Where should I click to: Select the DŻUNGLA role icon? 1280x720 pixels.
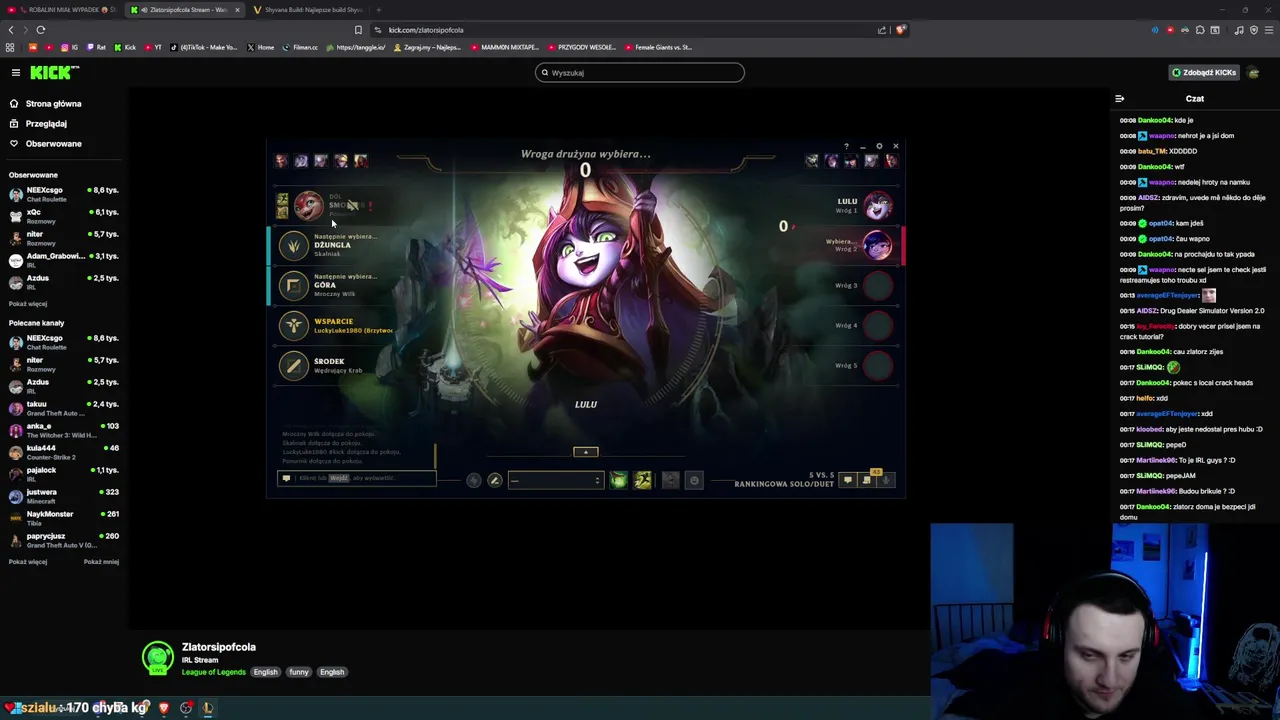[293, 246]
